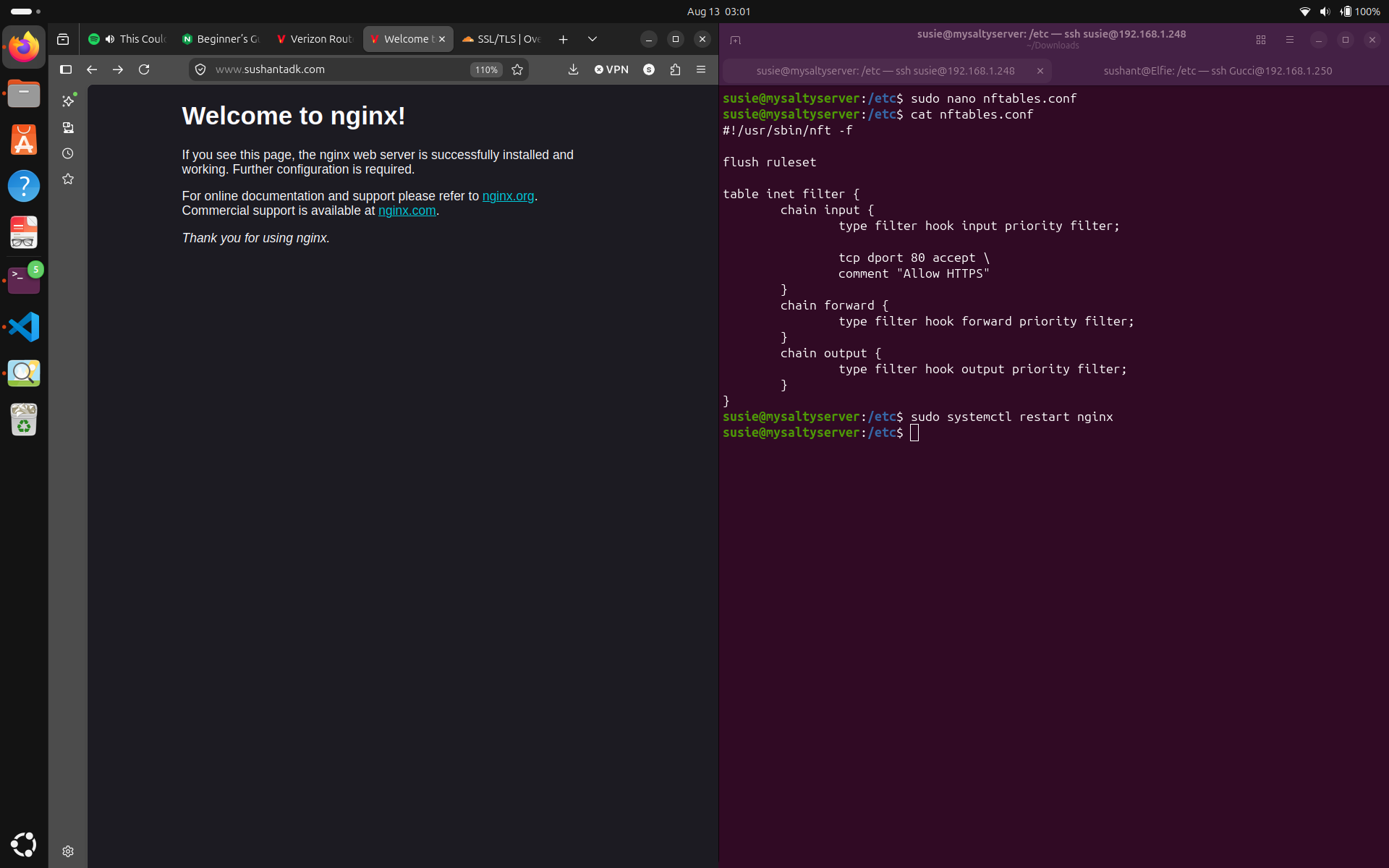Click the 'comment "Allow HTTPS"' line
Screen dimensions: 1389x868
click(x=914, y=273)
